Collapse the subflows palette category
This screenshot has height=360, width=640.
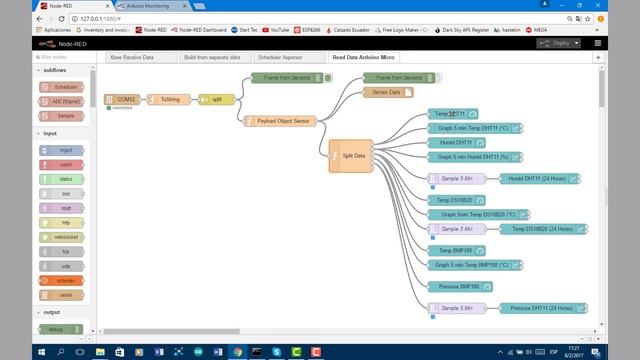pos(52,70)
